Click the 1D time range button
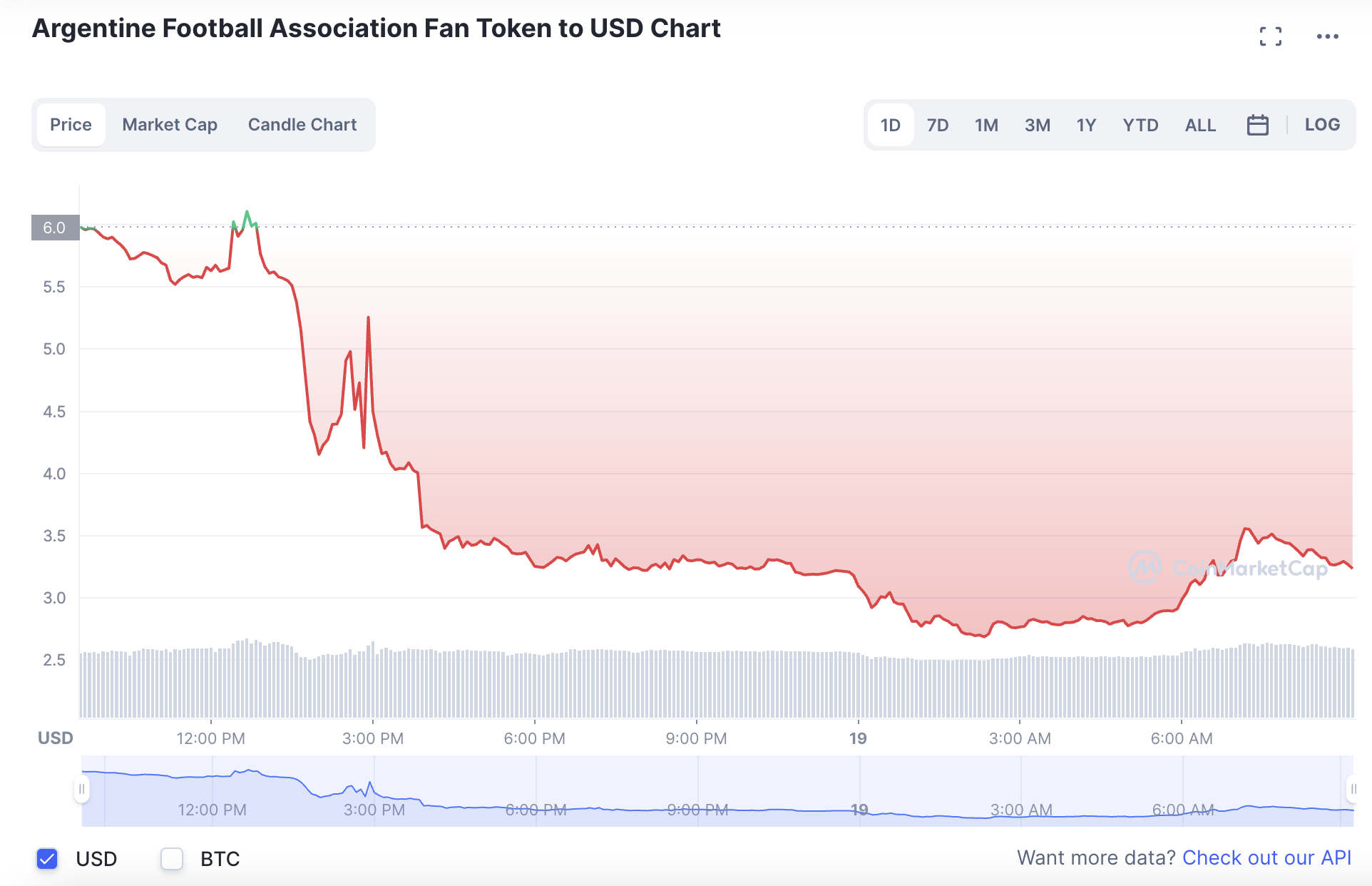This screenshot has height=886, width=1372. pyautogui.click(x=889, y=125)
